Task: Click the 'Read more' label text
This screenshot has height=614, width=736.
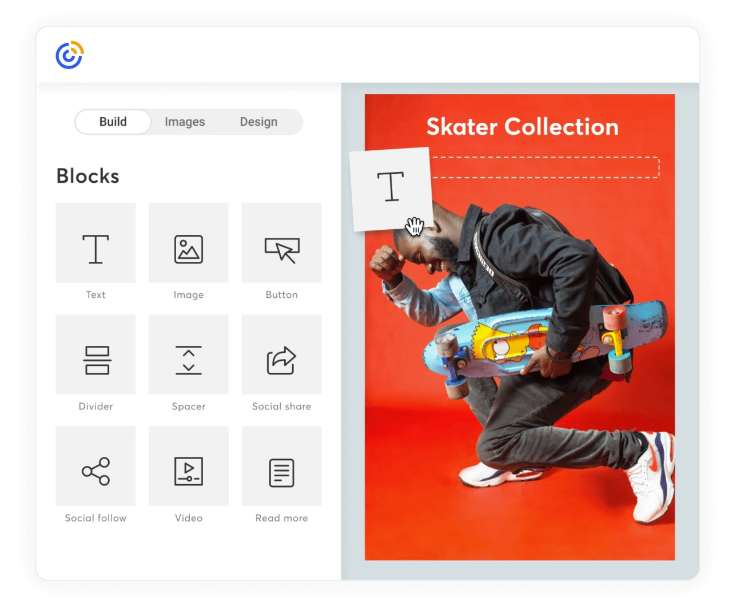Action: click(282, 518)
